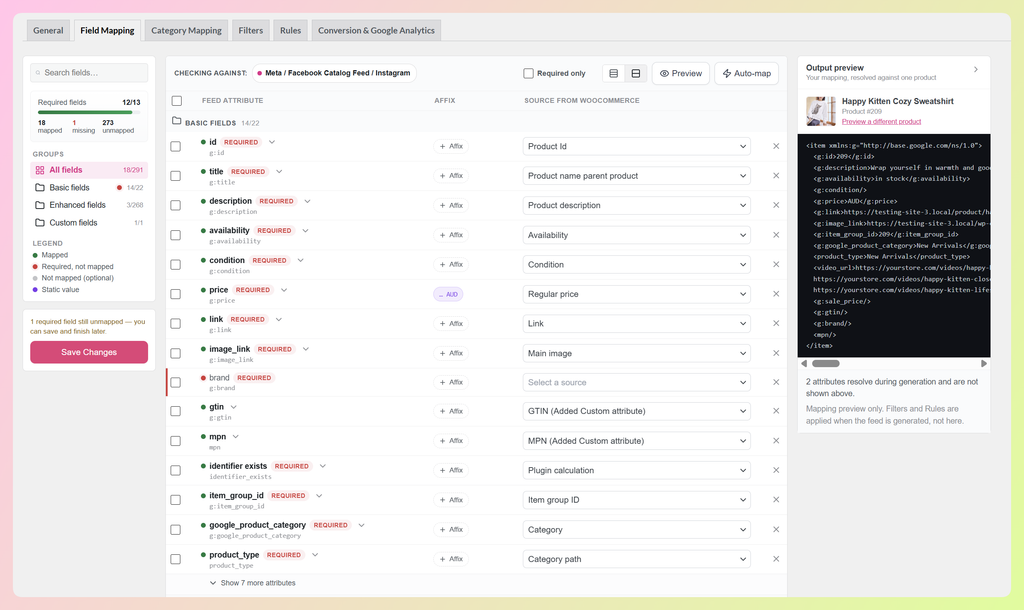
Task: Expand the mpn attribute chevron
Action: tap(236, 436)
